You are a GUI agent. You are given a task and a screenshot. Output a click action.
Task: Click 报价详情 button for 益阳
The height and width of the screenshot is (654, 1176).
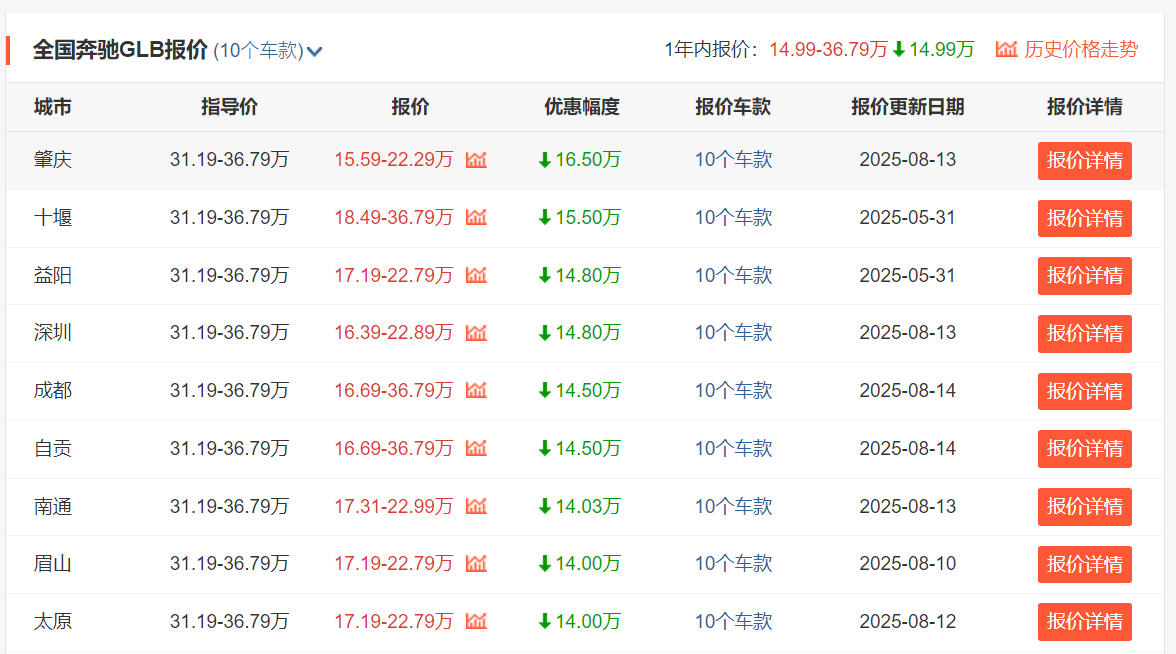(x=1084, y=276)
